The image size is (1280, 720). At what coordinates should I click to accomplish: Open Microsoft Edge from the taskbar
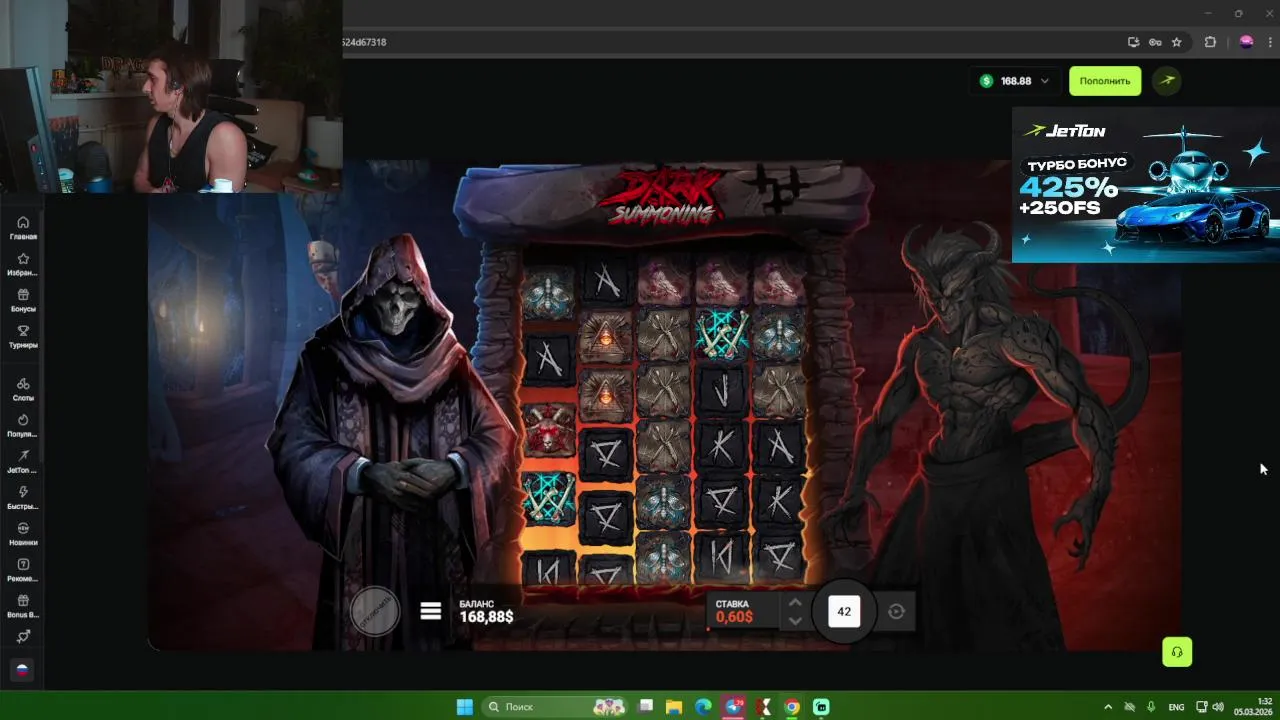(x=703, y=707)
